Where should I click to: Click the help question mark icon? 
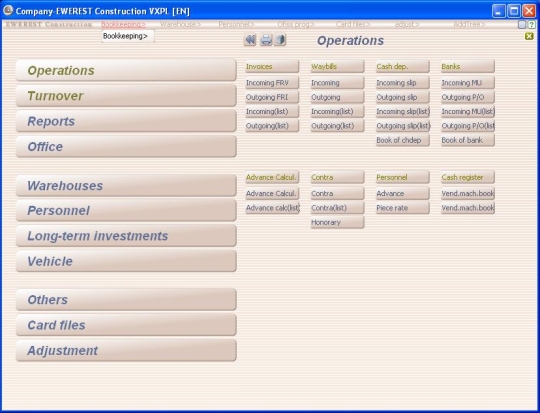coord(532,24)
